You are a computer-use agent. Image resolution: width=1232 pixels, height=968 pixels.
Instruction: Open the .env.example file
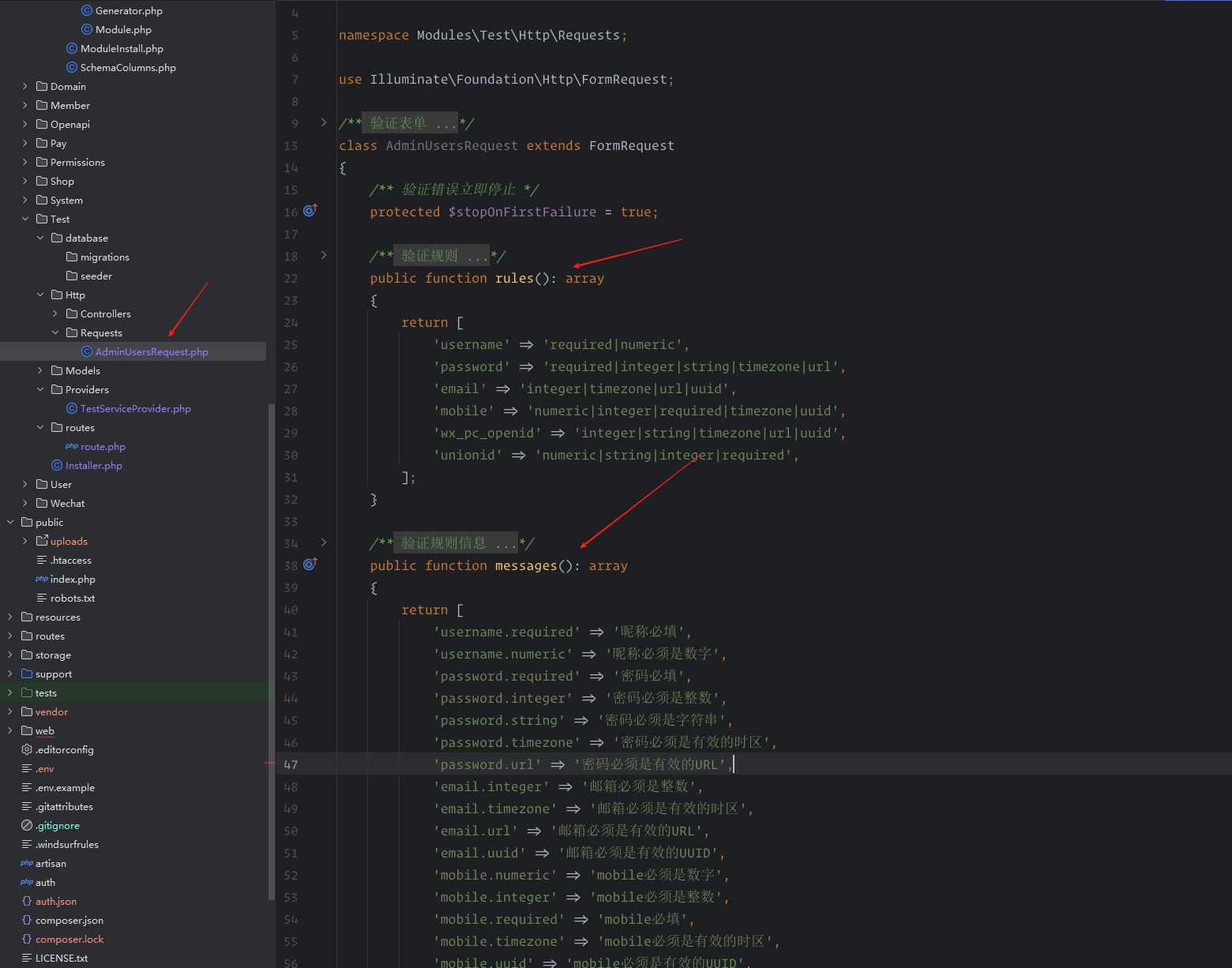[x=65, y=787]
